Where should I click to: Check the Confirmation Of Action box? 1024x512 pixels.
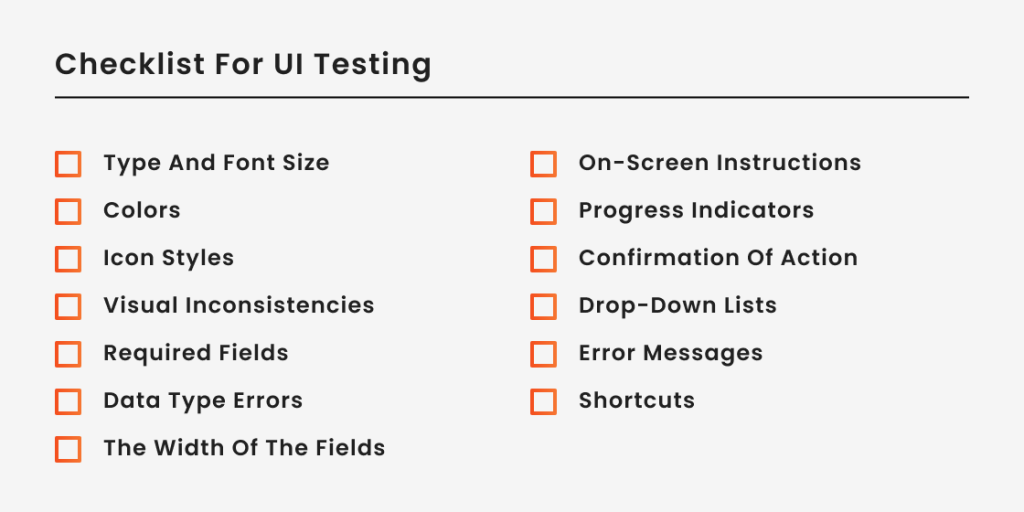click(x=543, y=259)
